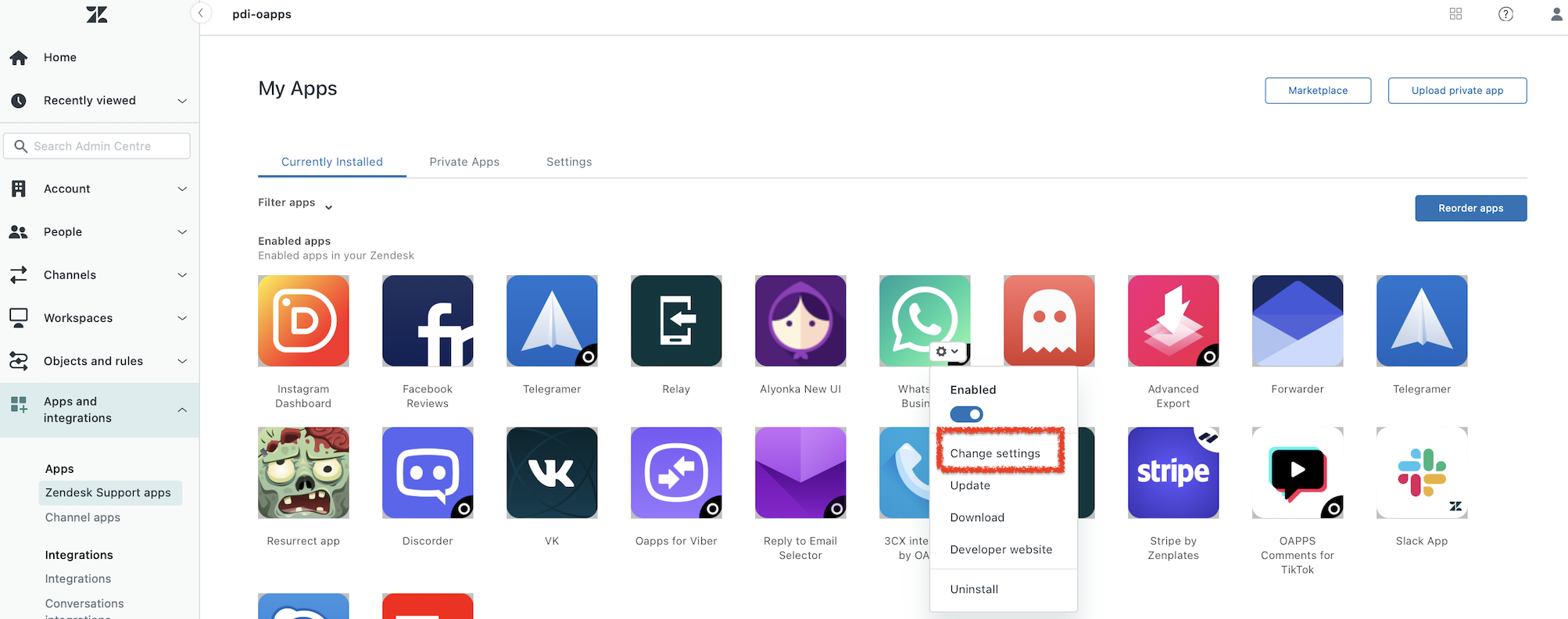Collapse the sidebar with the arrow button
This screenshot has height=619, width=1568.
[x=201, y=13]
